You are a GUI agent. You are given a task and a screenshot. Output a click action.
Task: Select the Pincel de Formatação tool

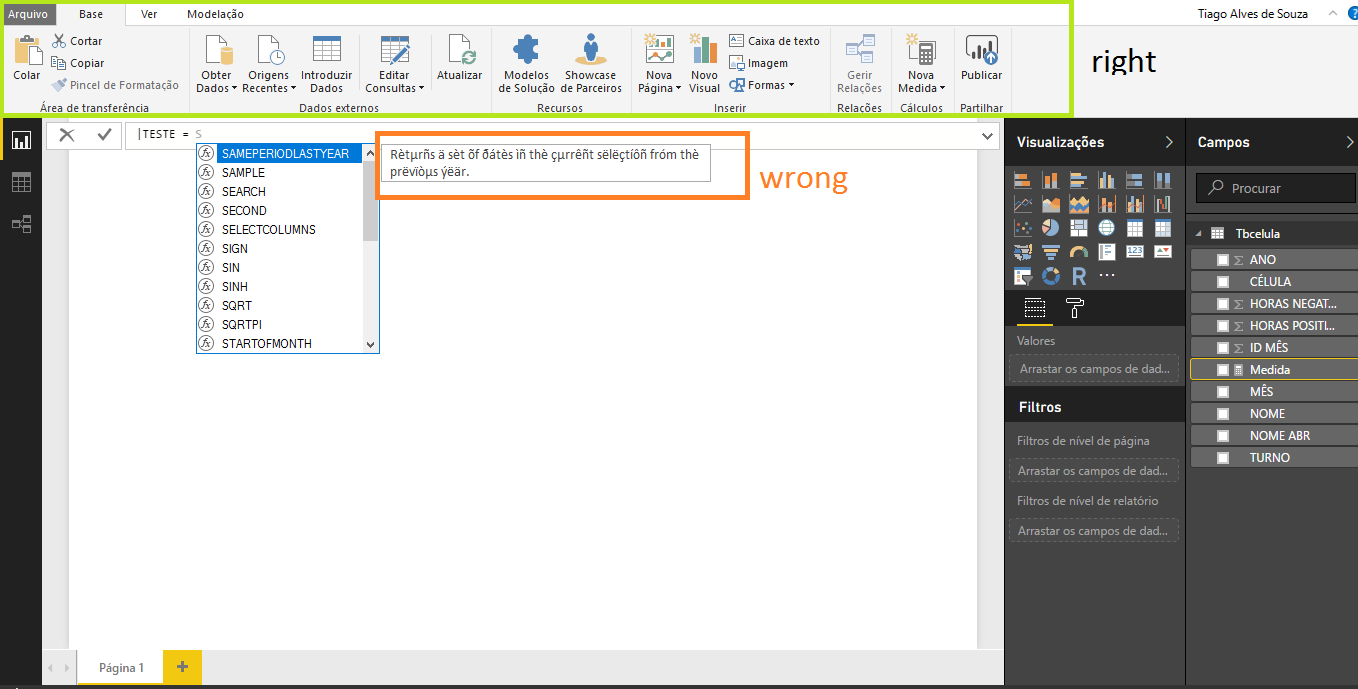pos(116,85)
